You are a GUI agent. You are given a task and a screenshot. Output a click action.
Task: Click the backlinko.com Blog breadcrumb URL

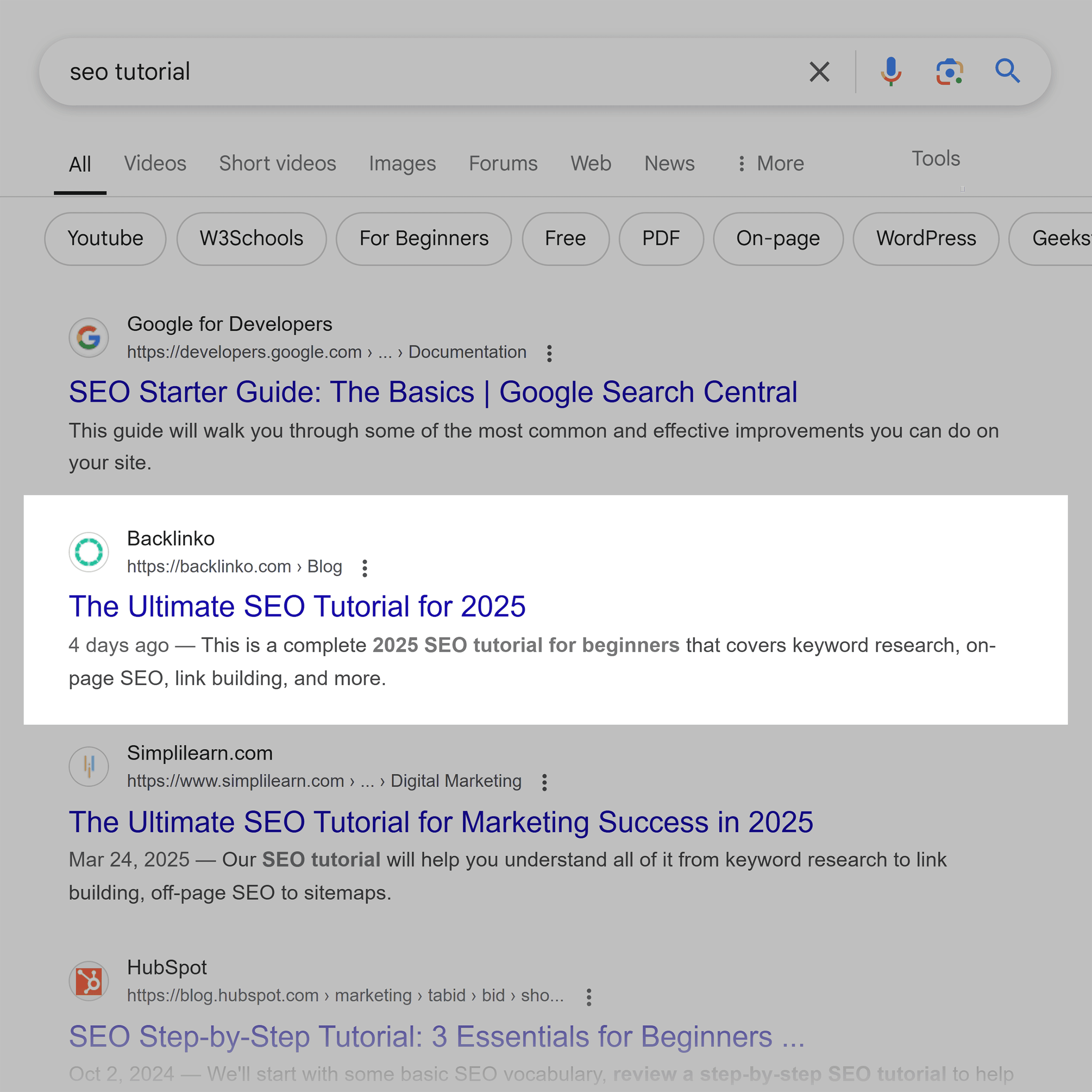pos(235,567)
